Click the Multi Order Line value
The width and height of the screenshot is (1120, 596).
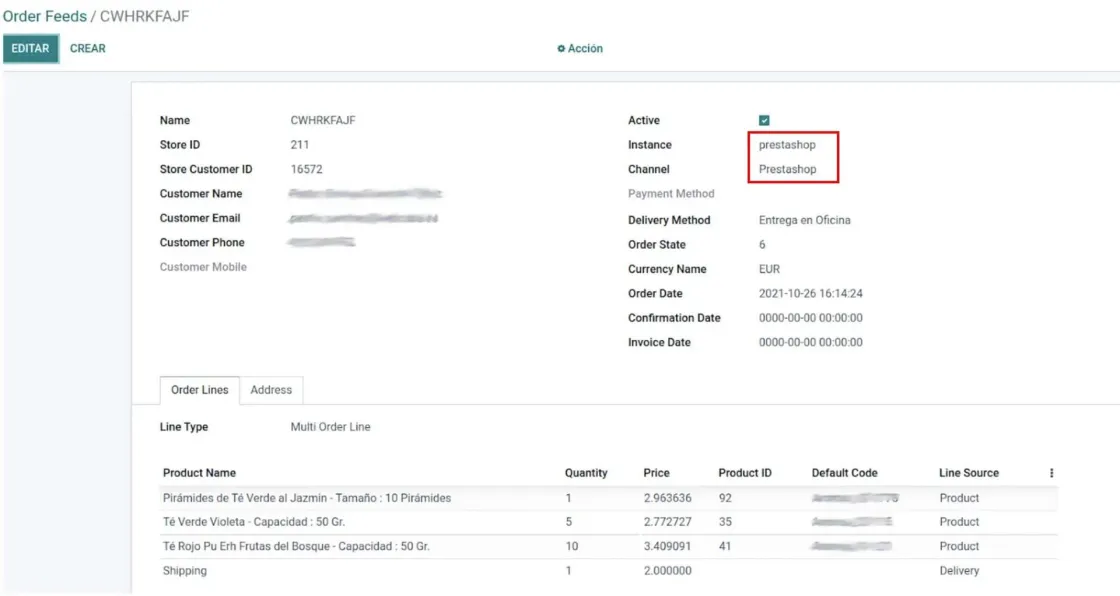(330, 427)
